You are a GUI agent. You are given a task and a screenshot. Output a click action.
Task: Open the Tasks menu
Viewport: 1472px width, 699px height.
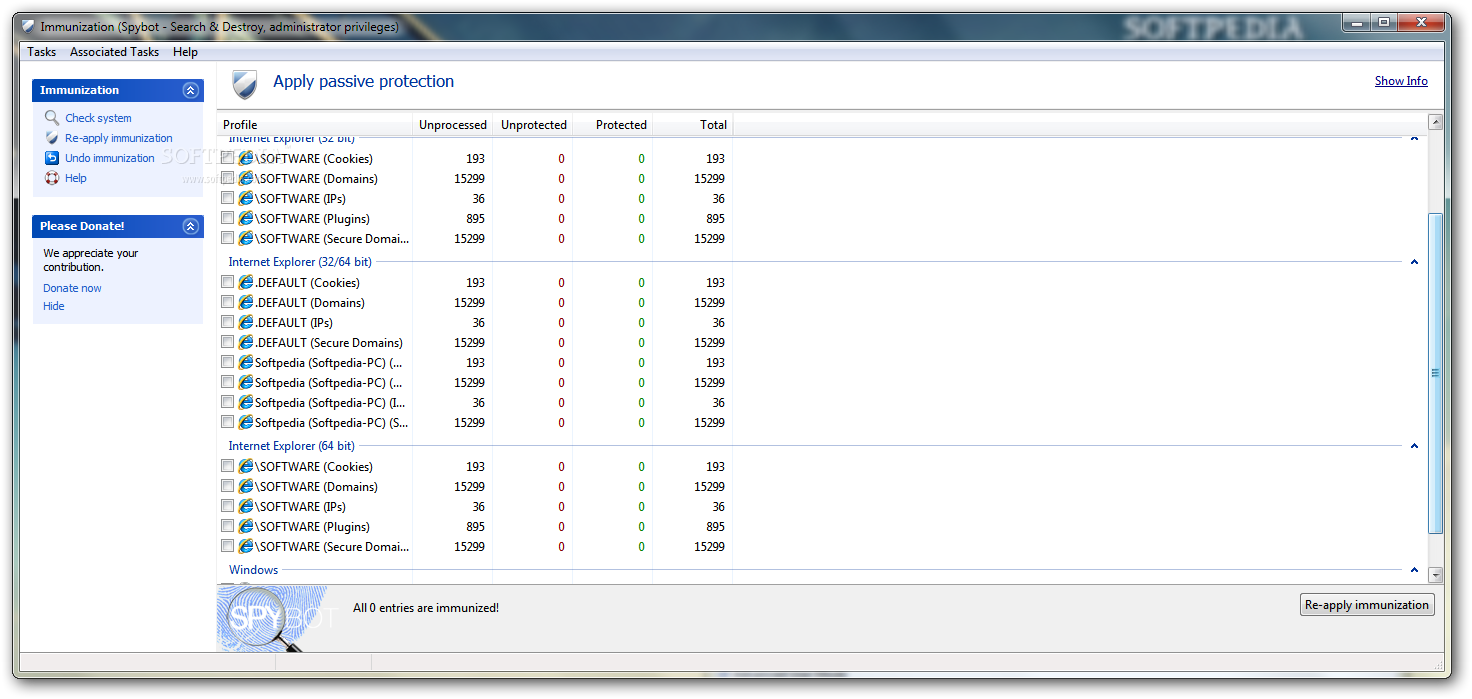(42, 52)
